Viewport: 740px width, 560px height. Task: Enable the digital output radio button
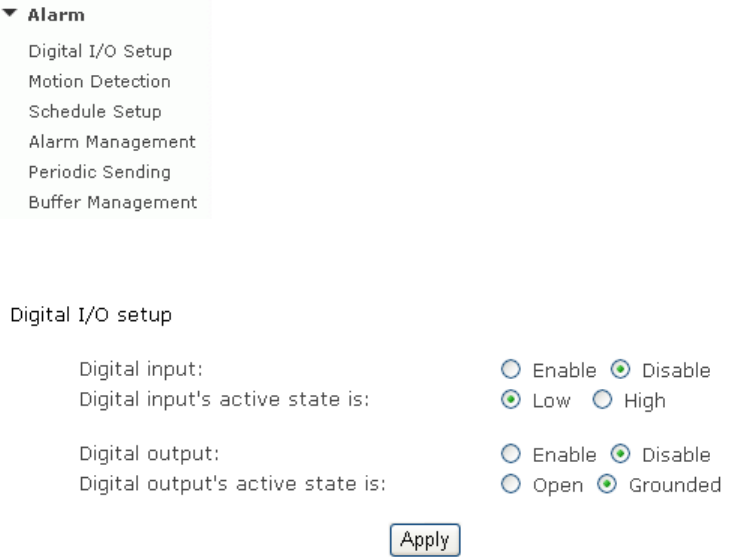511,456
